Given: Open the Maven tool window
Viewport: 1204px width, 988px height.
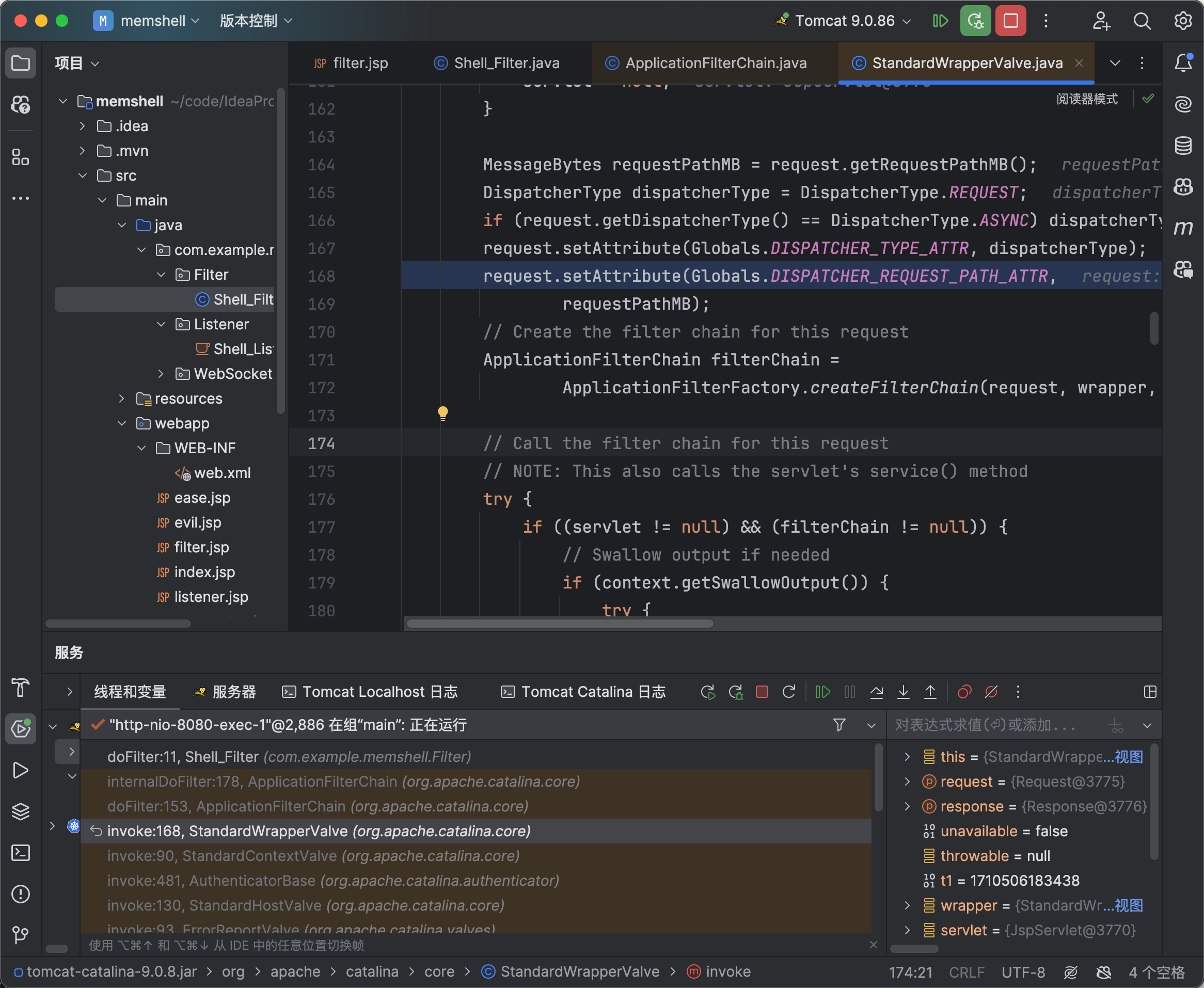Looking at the screenshot, I should [x=1183, y=228].
